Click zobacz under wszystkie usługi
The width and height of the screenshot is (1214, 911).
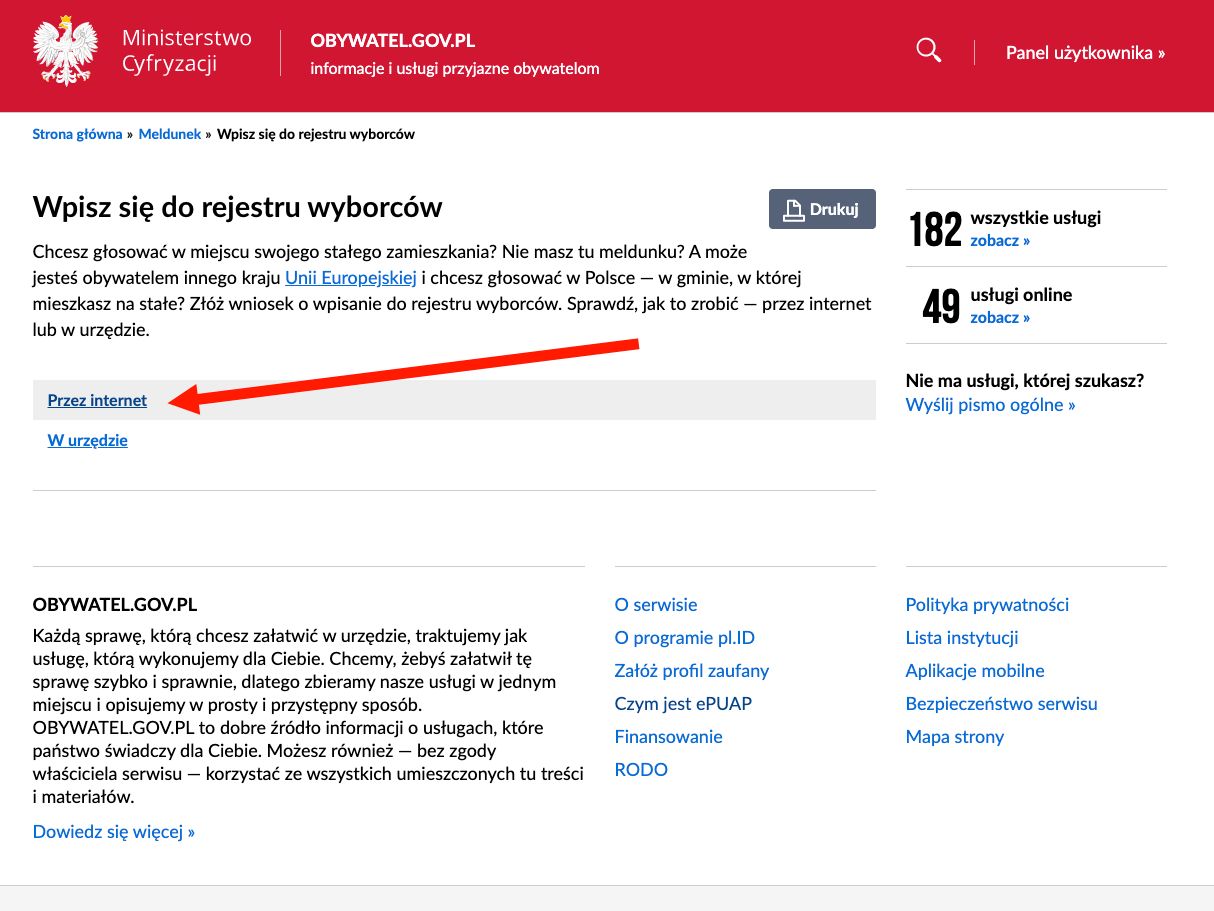(1000, 240)
